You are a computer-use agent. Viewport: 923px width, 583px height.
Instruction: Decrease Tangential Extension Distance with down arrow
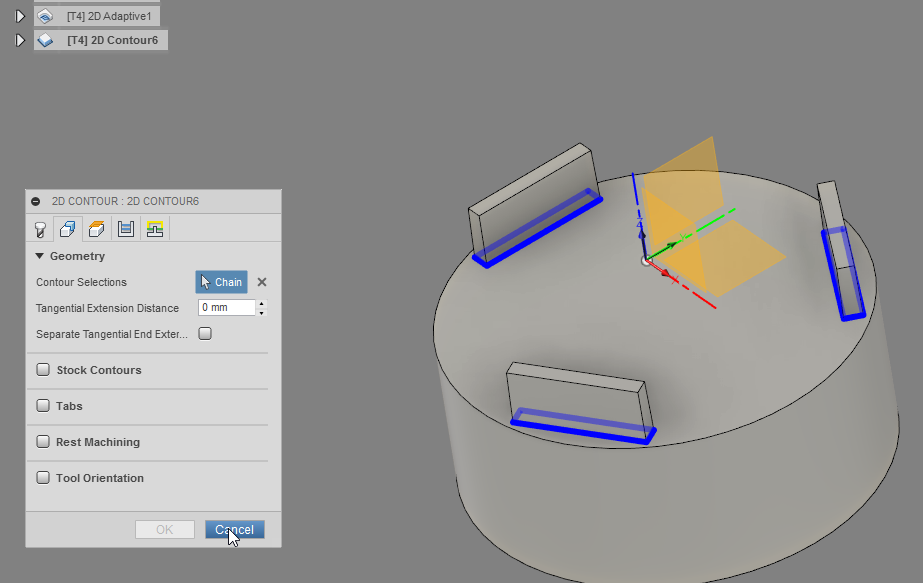[x=262, y=312]
